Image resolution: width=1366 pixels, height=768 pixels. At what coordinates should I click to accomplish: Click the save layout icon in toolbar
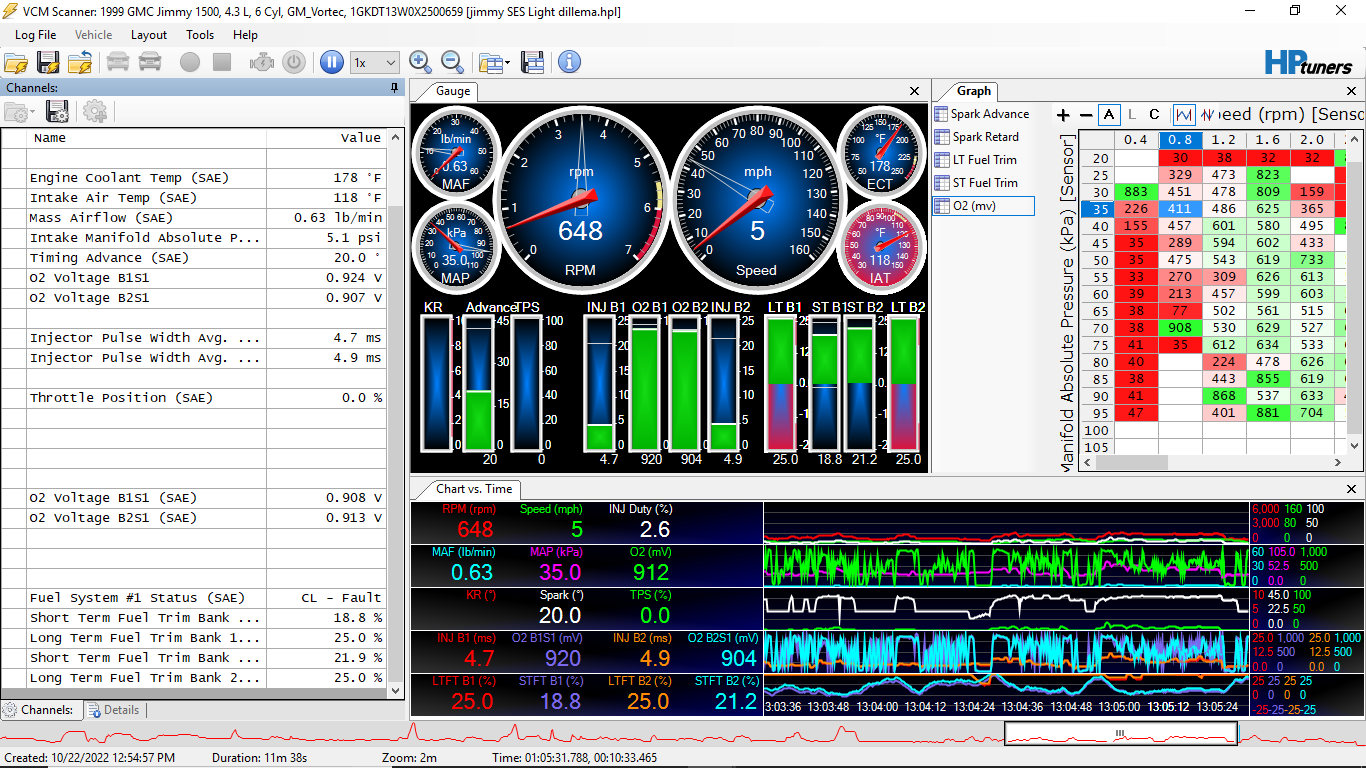pos(533,63)
